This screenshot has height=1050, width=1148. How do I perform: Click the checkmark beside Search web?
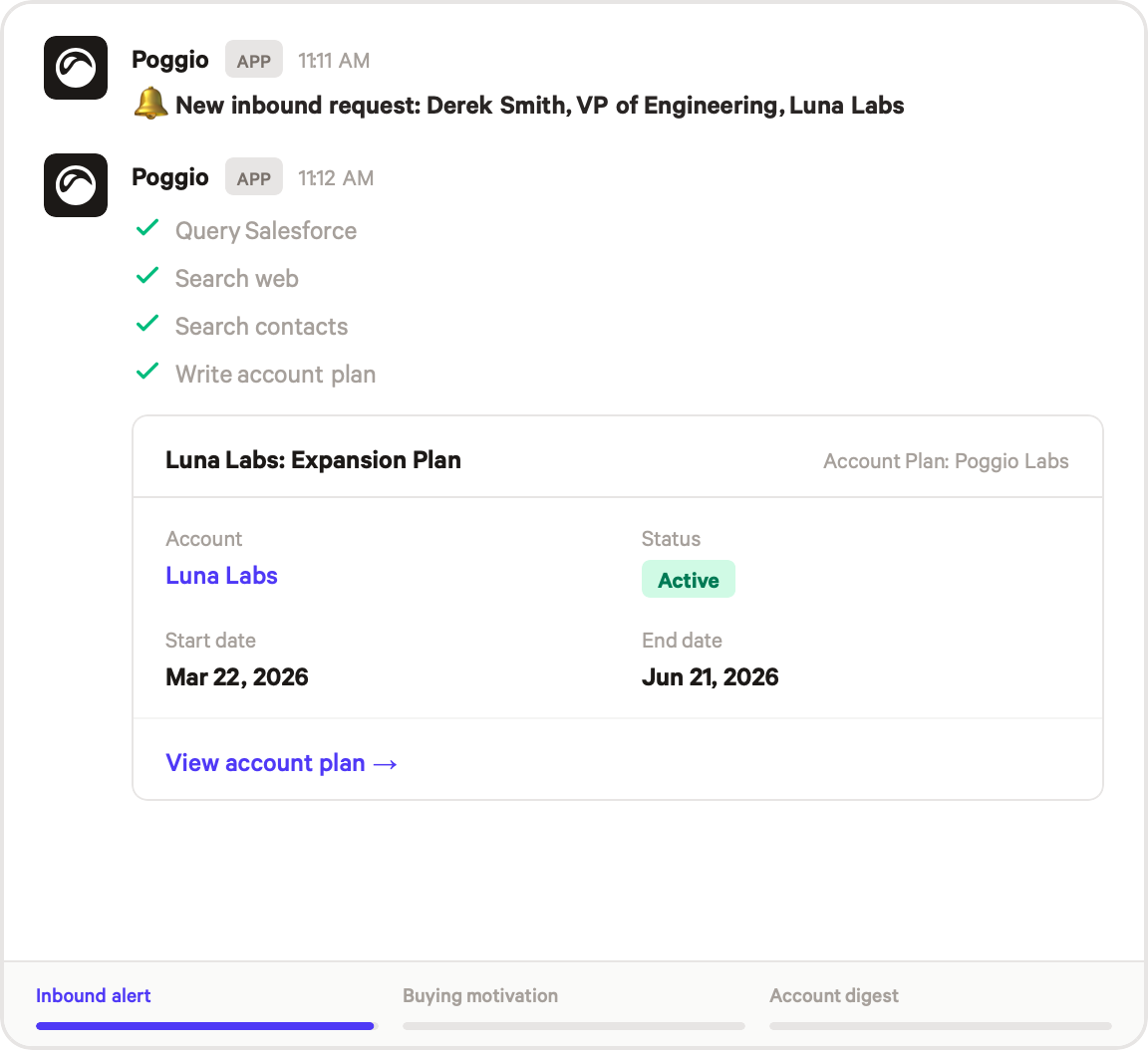tap(147, 276)
